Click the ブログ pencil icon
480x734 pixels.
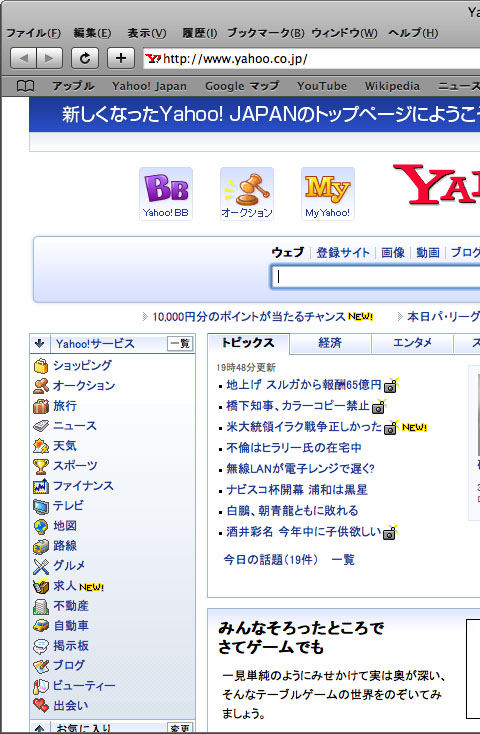tap(41, 666)
